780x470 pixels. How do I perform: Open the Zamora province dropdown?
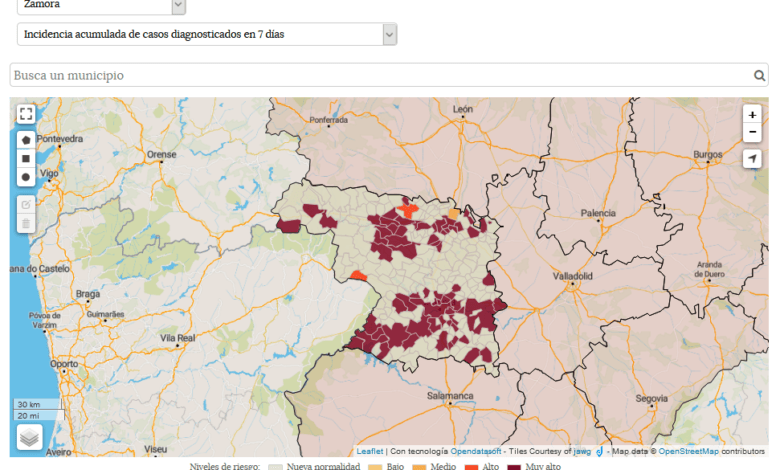point(178,5)
